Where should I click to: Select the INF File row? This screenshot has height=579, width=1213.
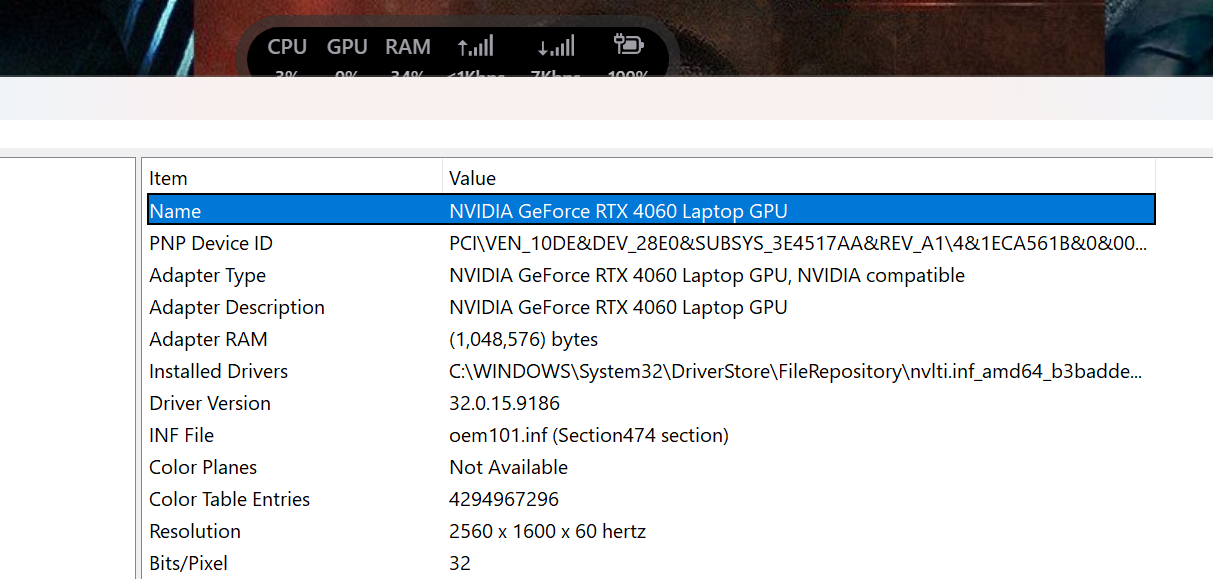[651, 435]
